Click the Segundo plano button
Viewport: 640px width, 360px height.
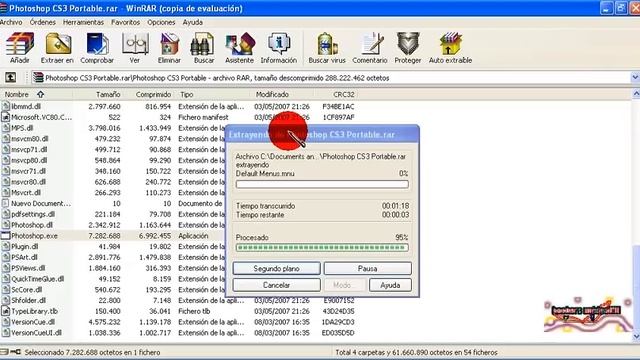coord(276,269)
